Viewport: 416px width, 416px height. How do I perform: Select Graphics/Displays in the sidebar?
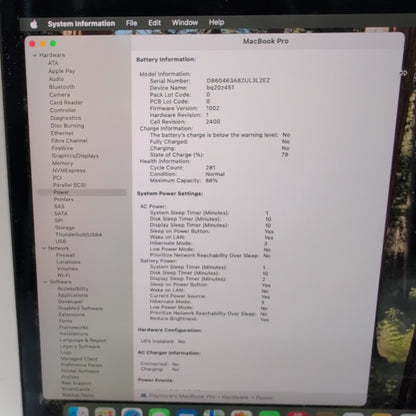coord(75,156)
